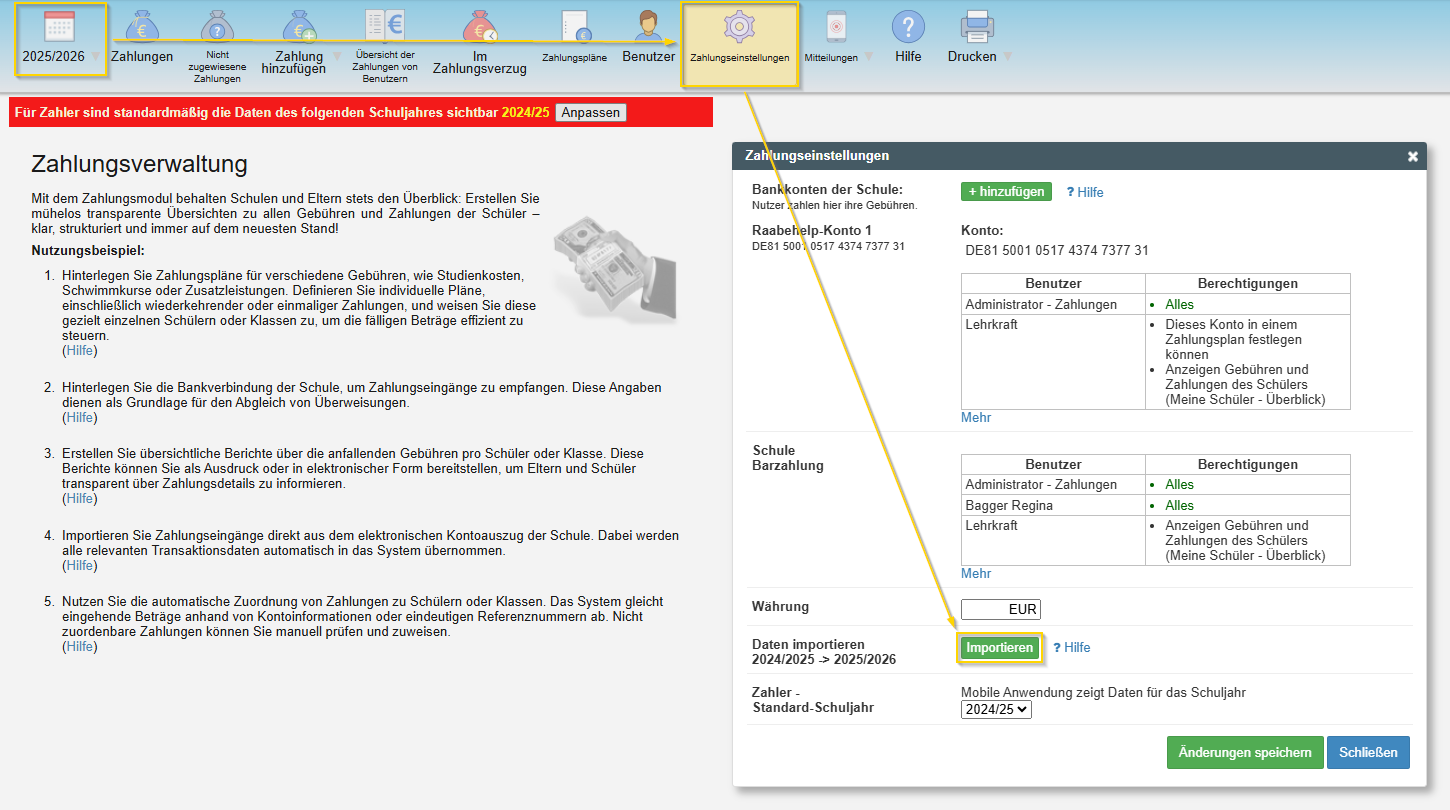Expand the Drucken dropdown arrow
The width and height of the screenshot is (1450, 810).
[x=1006, y=57]
